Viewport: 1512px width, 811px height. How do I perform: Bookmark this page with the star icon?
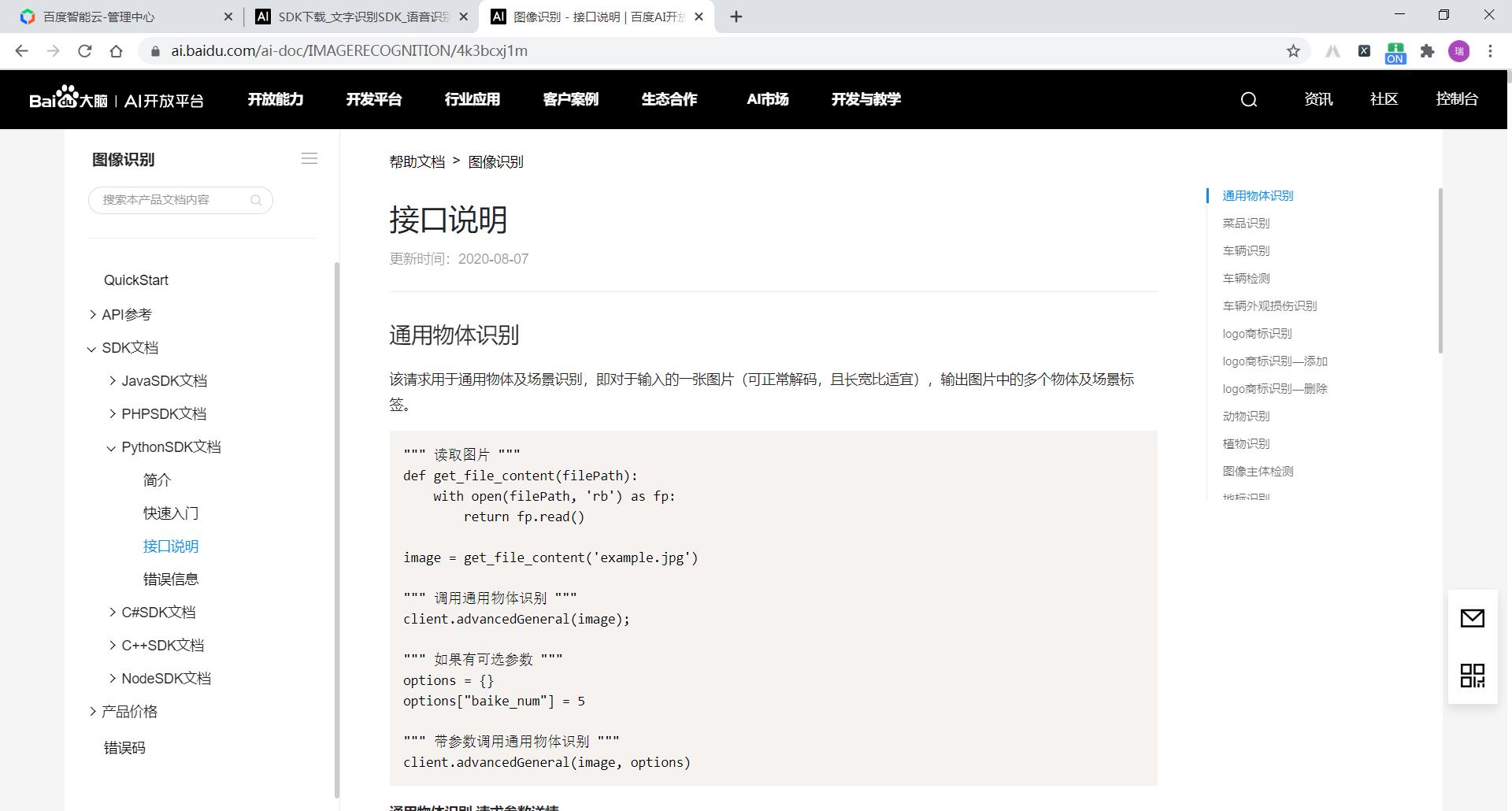[x=1293, y=50]
